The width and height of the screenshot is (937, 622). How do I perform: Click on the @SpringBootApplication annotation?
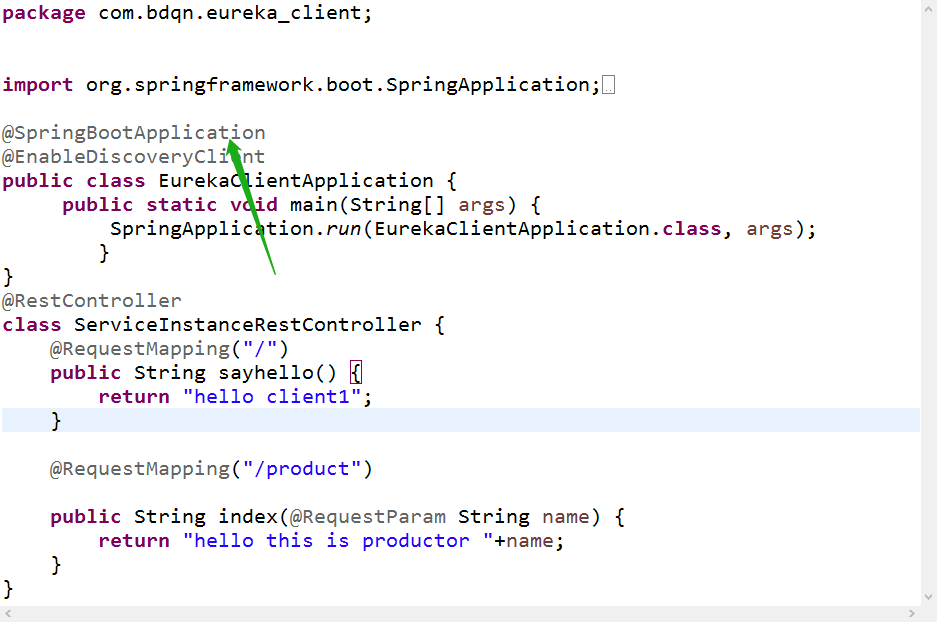click(x=134, y=133)
